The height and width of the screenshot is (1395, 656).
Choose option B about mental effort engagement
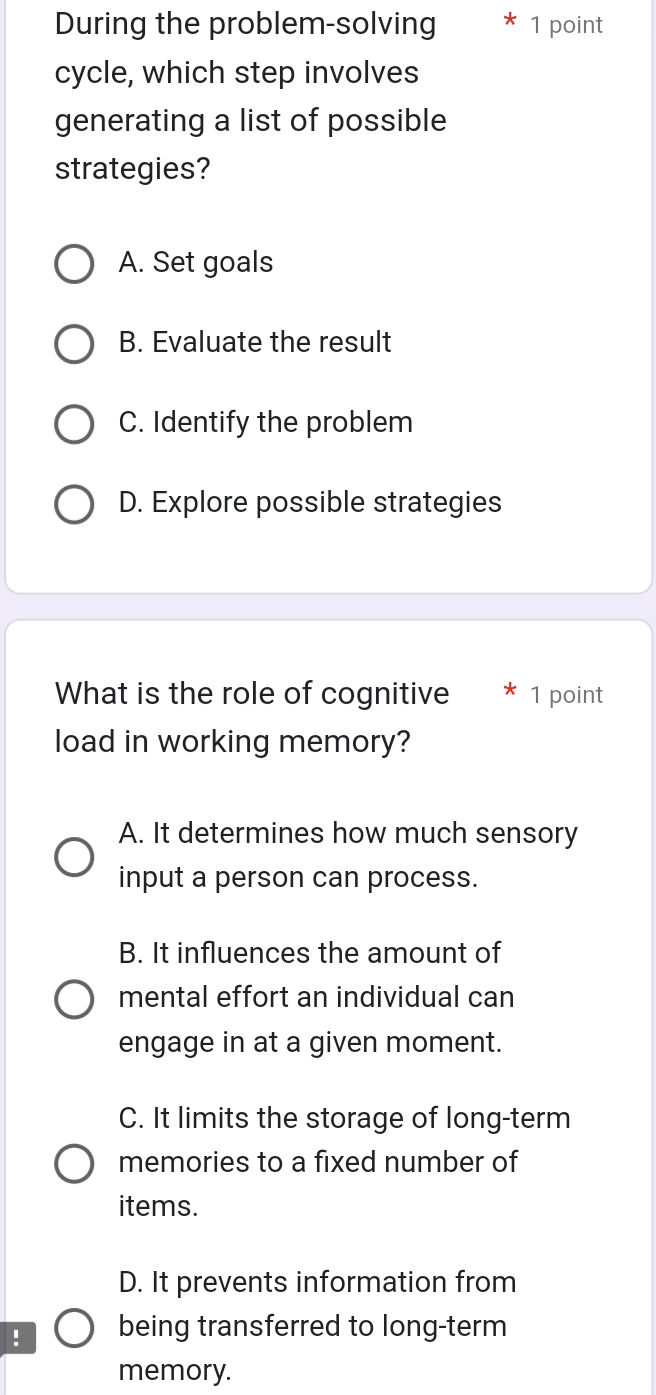(x=74, y=997)
